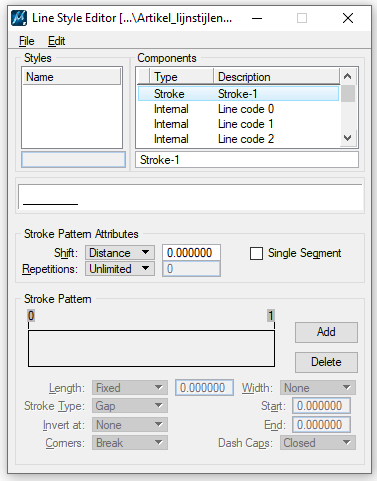Click the Stroke-1 description text field
377x481 pixels.
(x=247, y=160)
